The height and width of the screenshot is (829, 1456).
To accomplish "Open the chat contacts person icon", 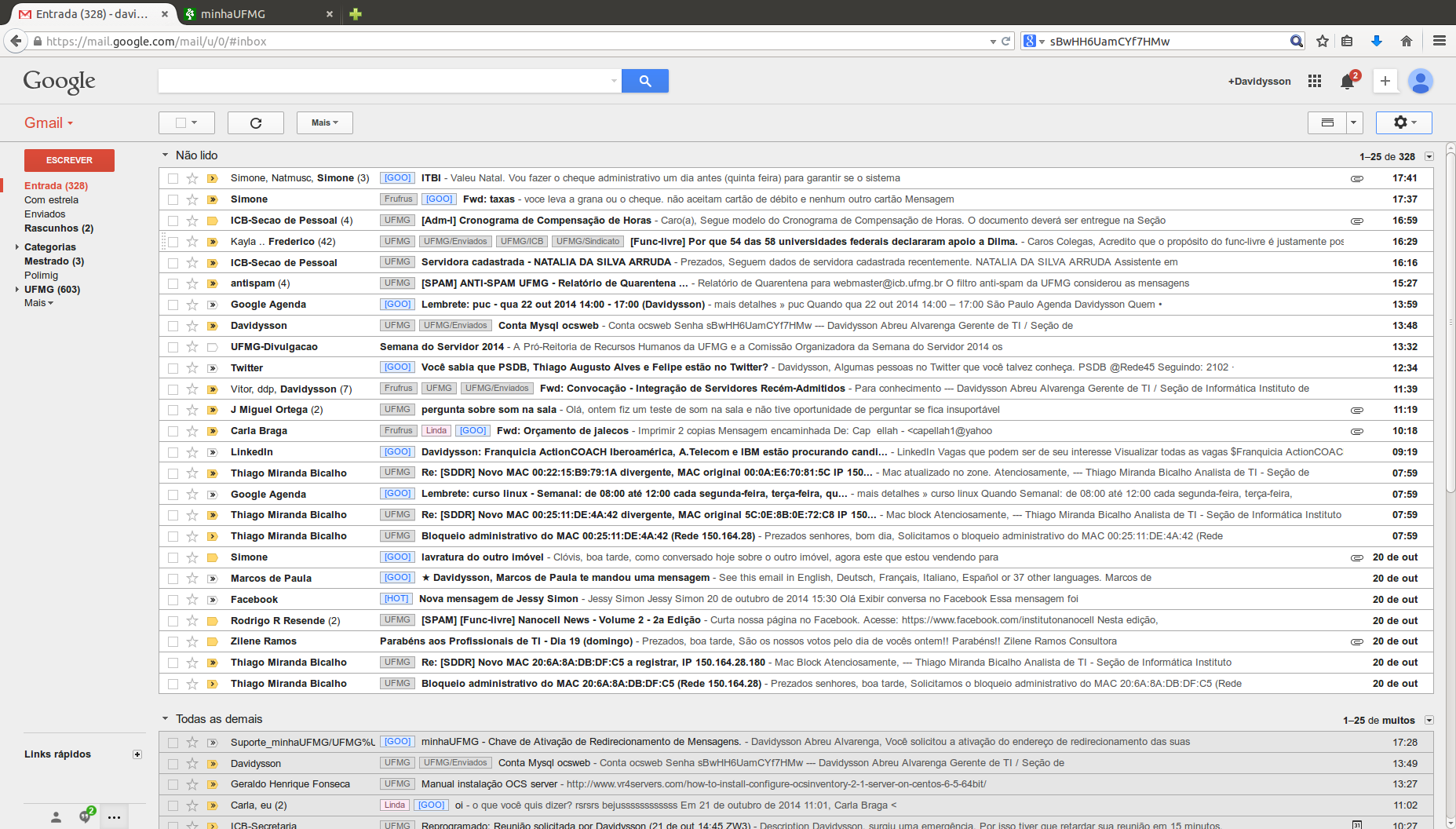I will pos(56,817).
